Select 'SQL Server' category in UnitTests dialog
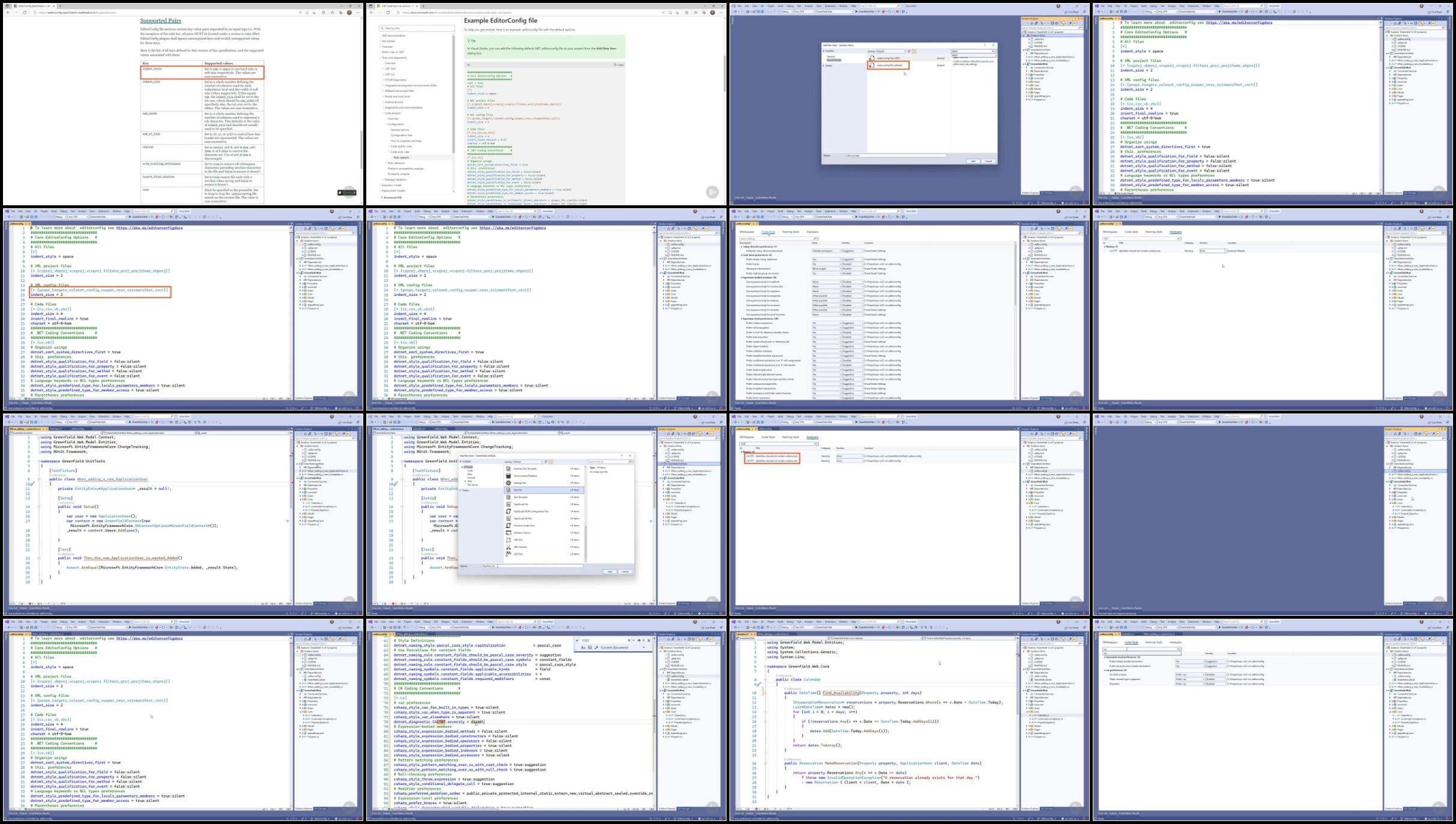Screen dimensions: 1456x824 [x=473, y=485]
